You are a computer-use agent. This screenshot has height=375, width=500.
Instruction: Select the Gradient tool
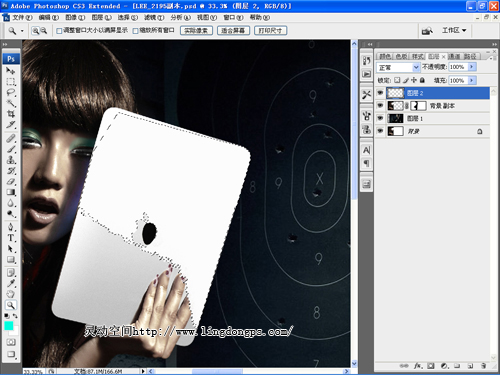point(11,192)
